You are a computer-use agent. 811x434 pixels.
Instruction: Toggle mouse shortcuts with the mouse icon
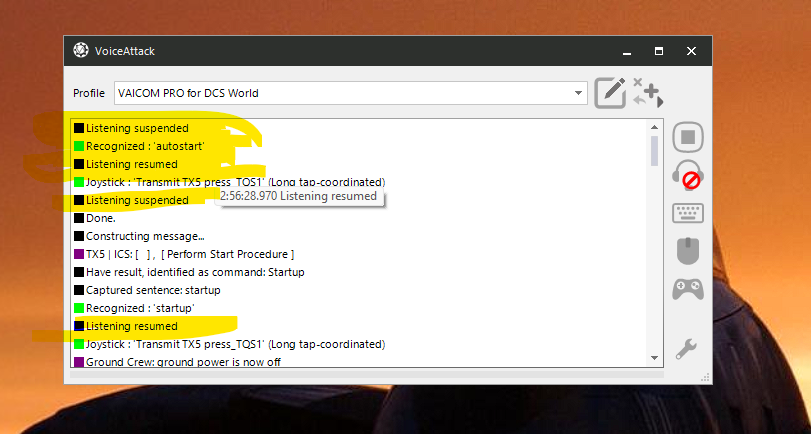pos(688,251)
